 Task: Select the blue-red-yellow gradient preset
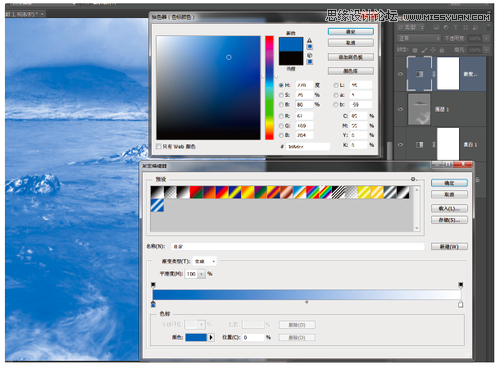point(222,193)
